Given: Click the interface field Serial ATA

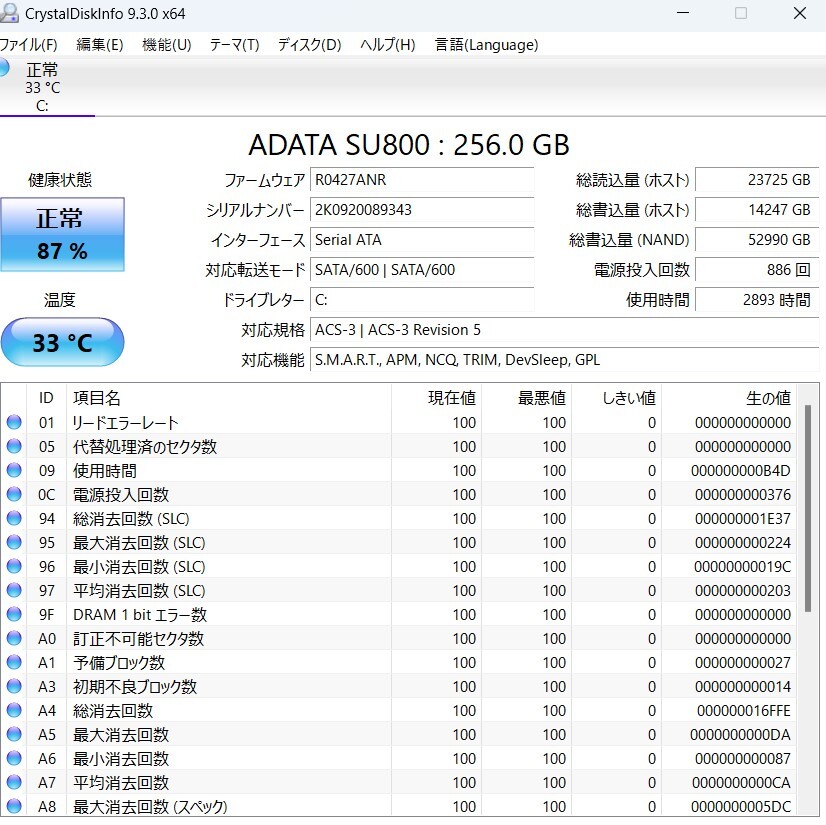Looking at the screenshot, I should (422, 240).
